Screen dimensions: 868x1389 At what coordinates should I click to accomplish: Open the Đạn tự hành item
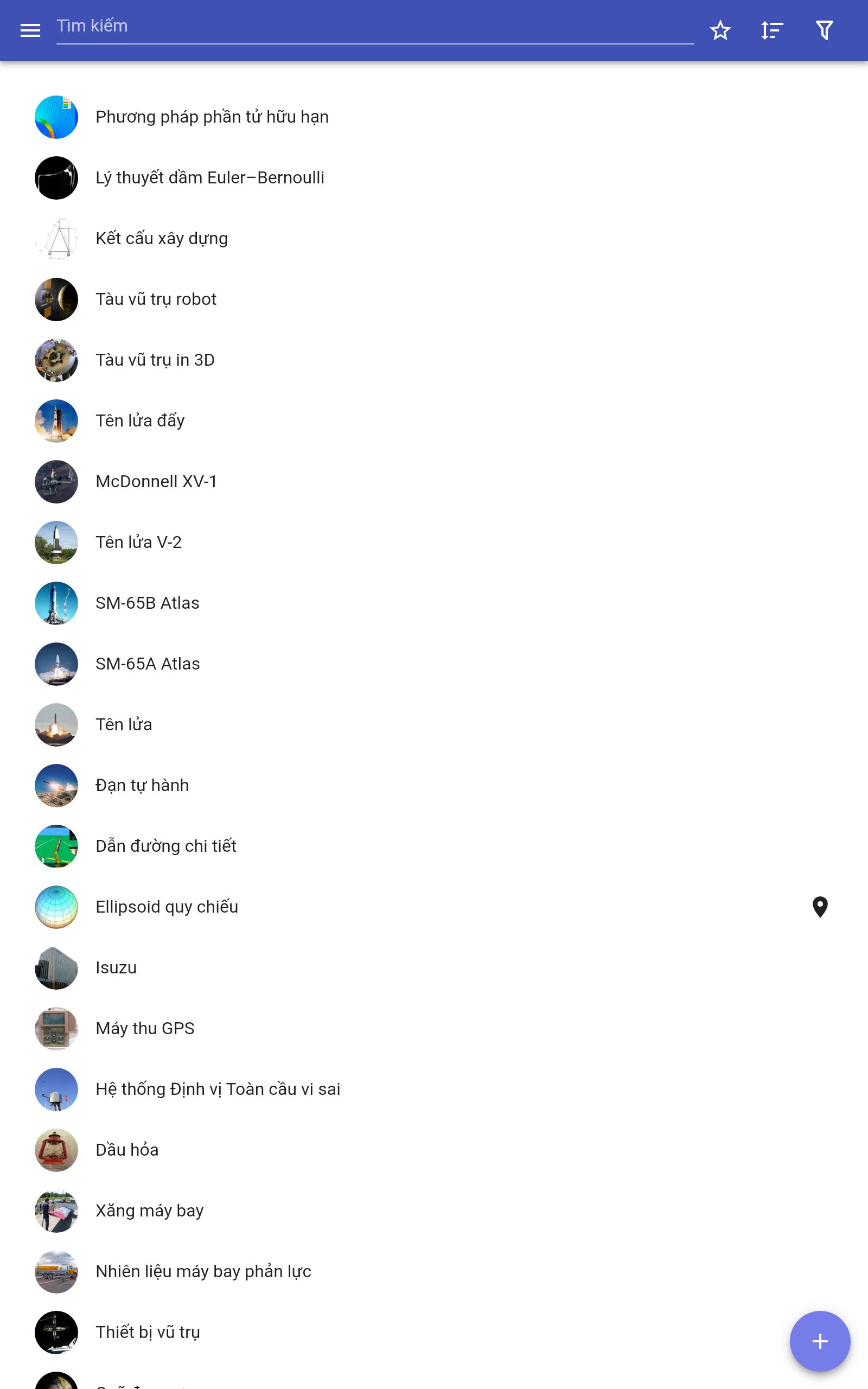point(434,786)
